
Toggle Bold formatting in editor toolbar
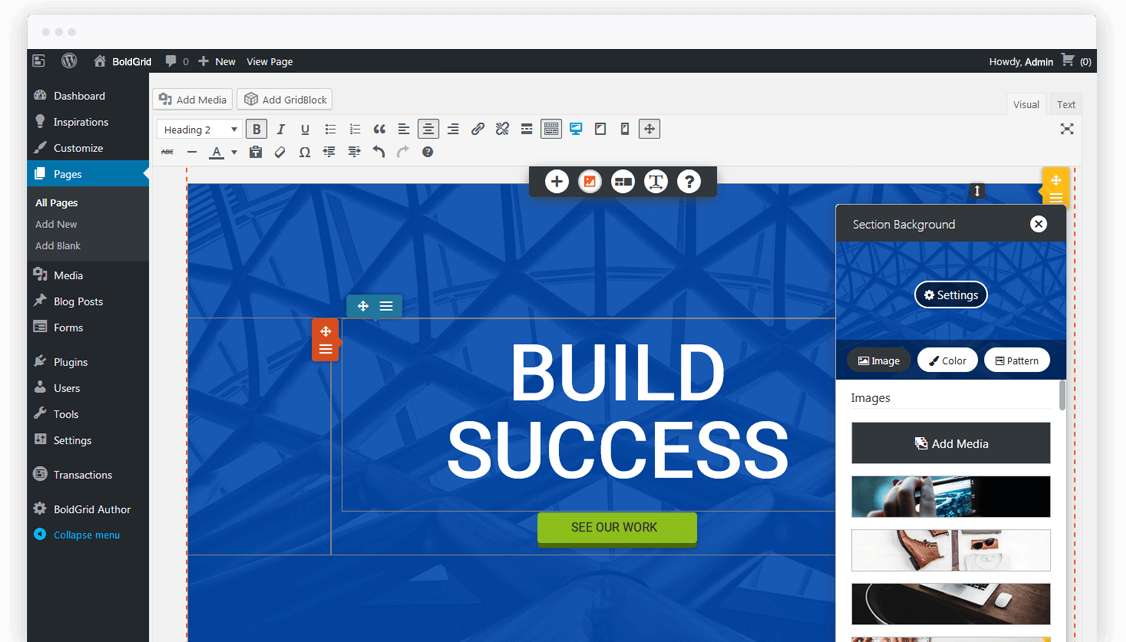point(256,129)
